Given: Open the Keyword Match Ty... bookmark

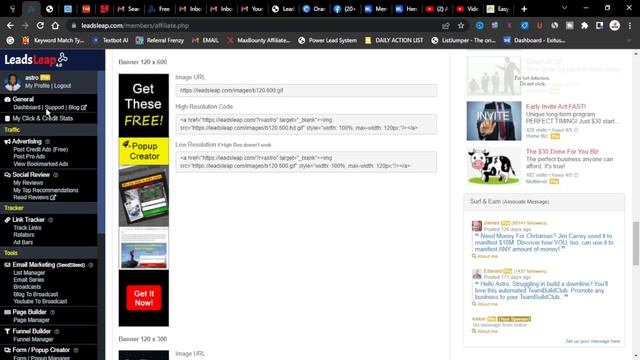Looking at the screenshot, I should (x=53, y=40).
